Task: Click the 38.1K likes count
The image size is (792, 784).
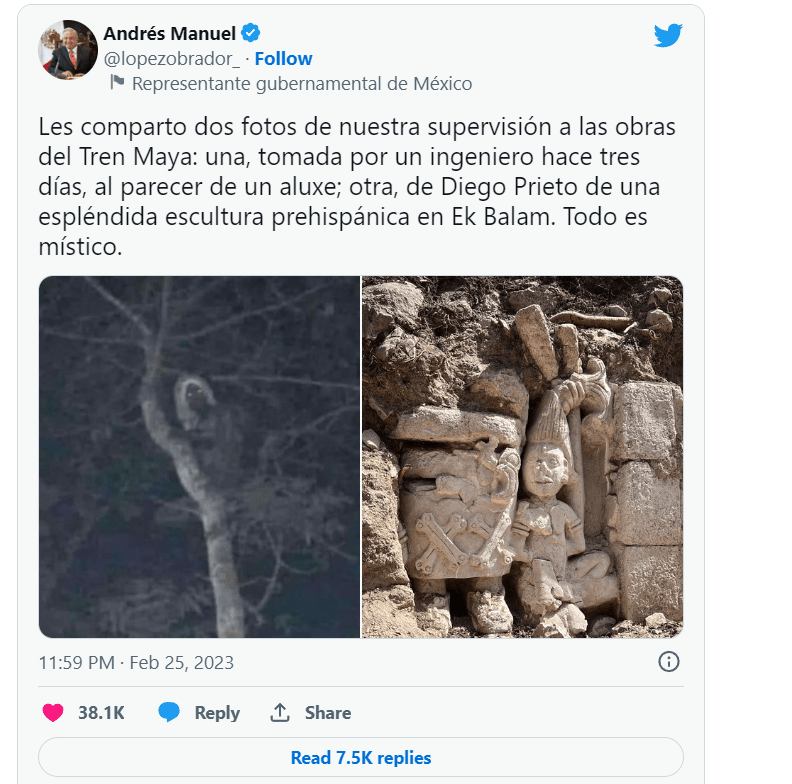Action: coord(101,712)
